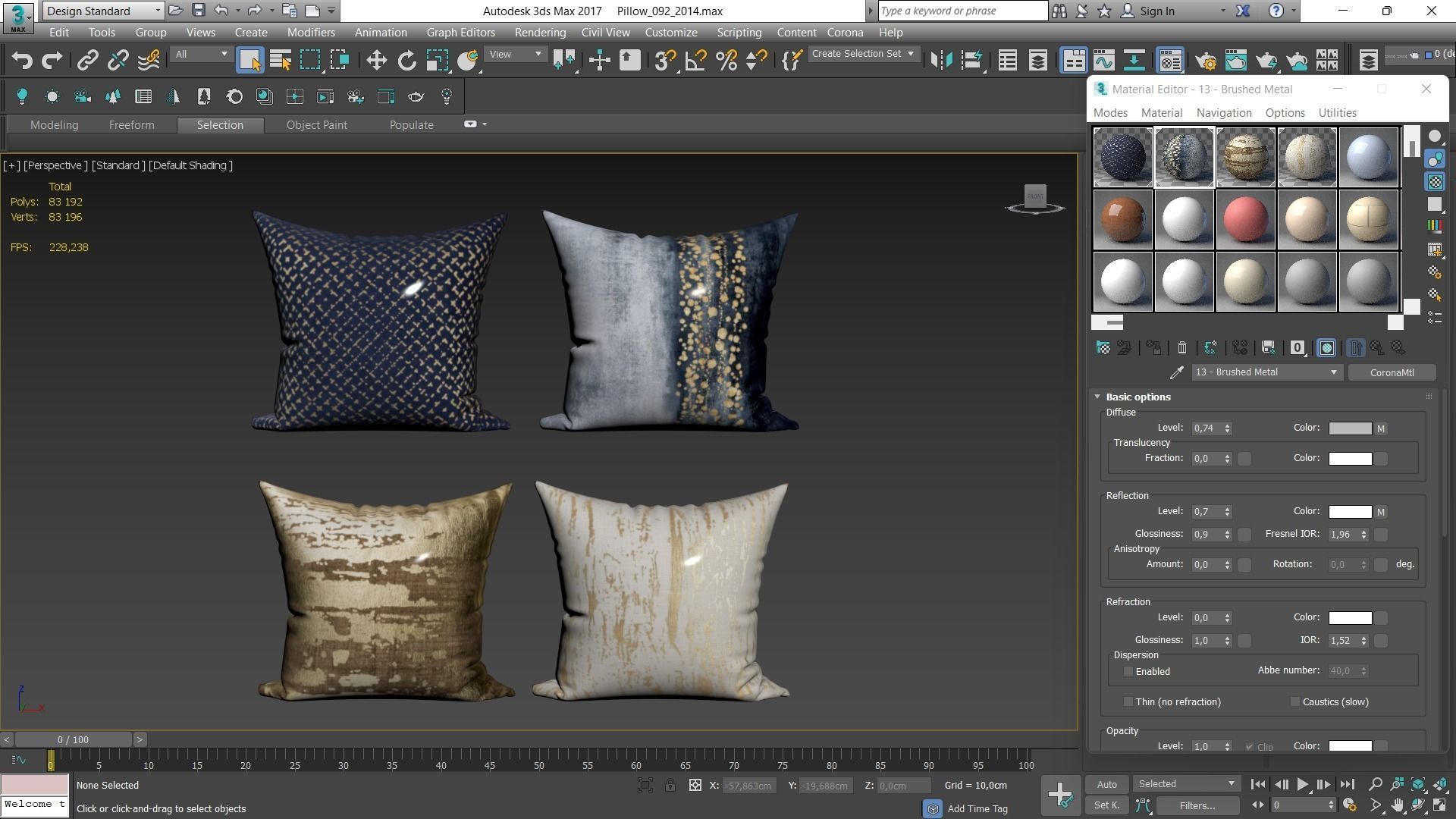Open the Diffuse color swatch
1456x819 pixels.
click(x=1350, y=429)
